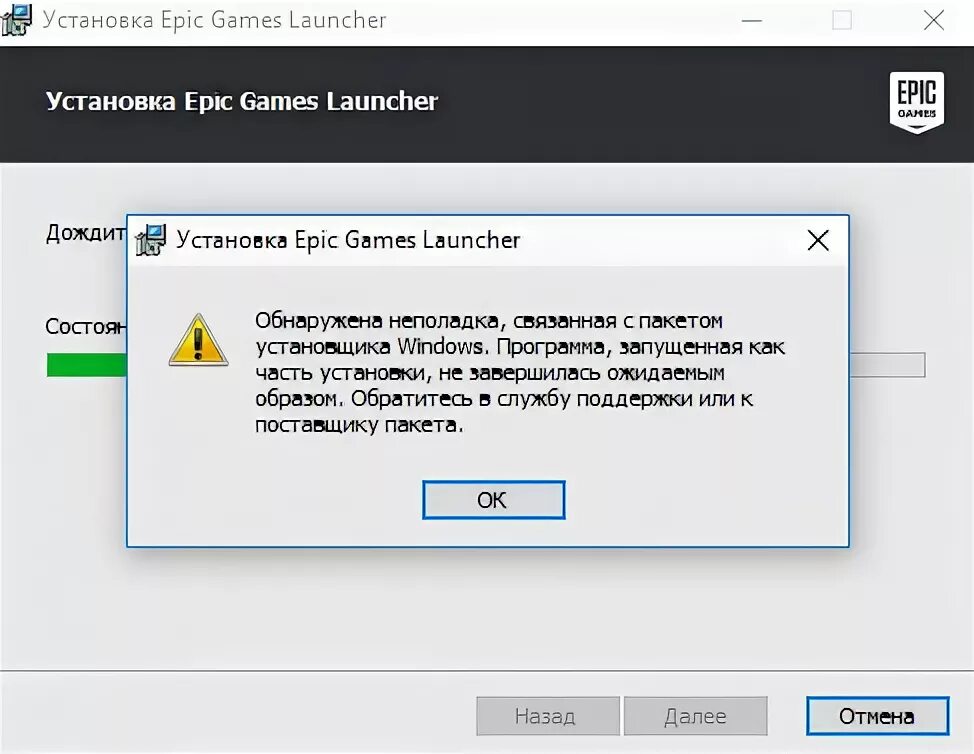974x754 pixels.
Task: Click the disabled Далее button
Action: [x=696, y=715]
